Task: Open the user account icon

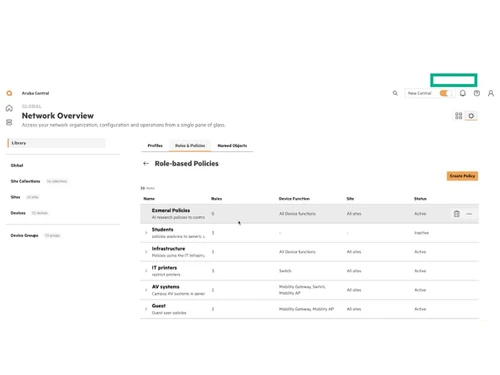Action: (491, 93)
